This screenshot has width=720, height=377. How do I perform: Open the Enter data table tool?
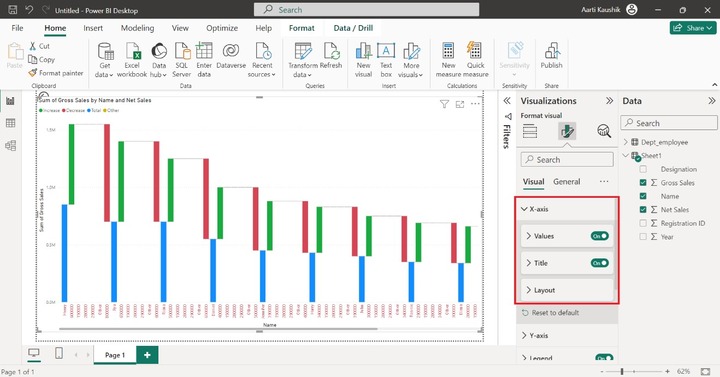tap(204, 60)
